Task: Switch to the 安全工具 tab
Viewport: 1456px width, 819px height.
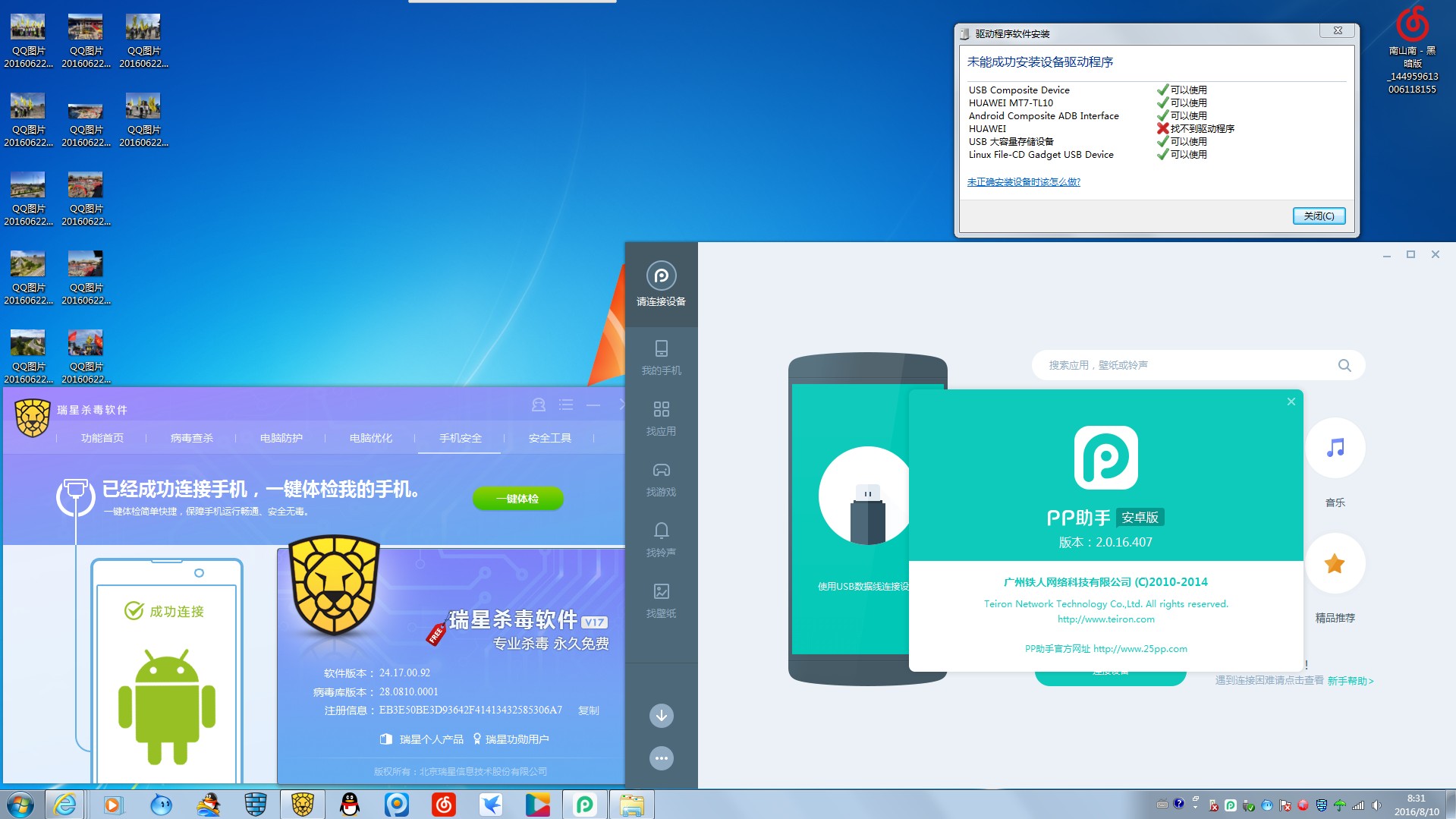Action: [x=550, y=438]
